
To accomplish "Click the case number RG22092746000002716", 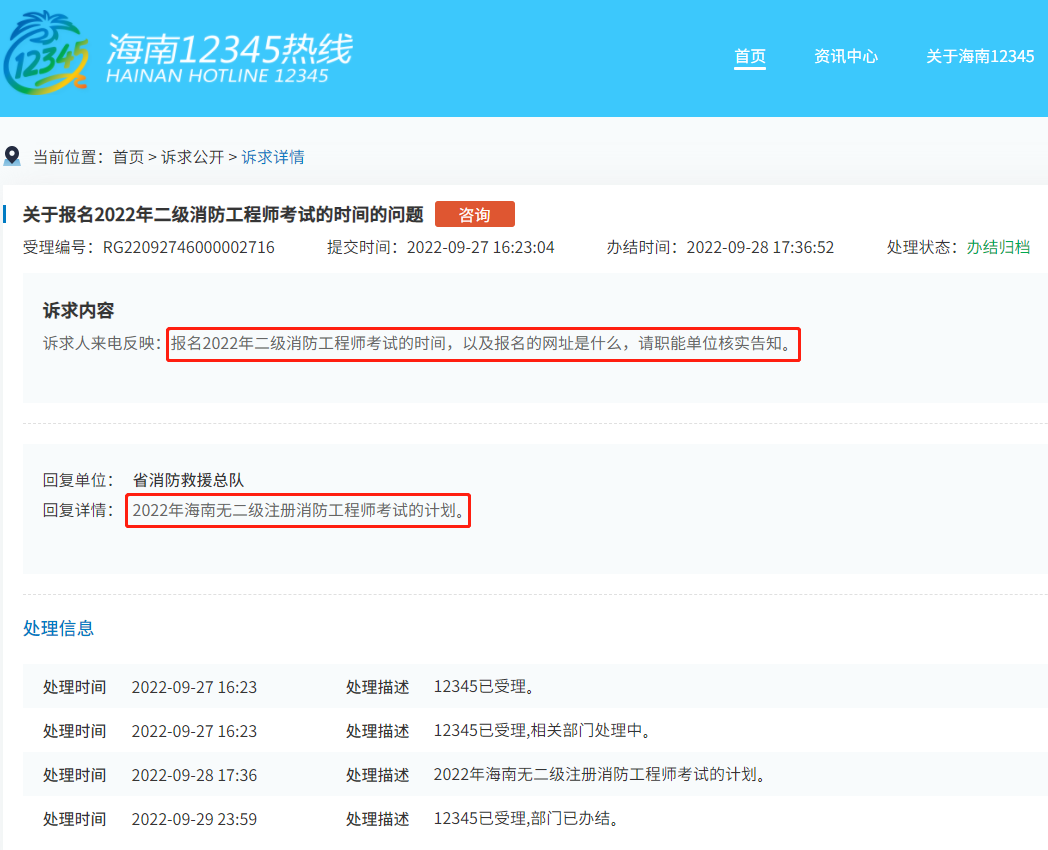I will 188,247.
